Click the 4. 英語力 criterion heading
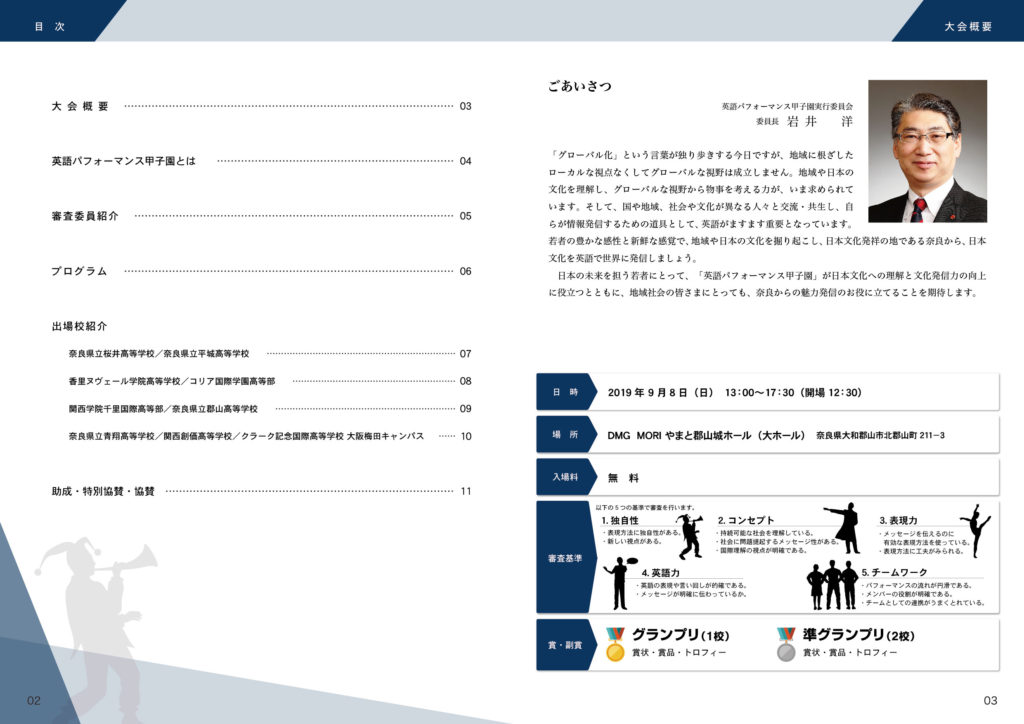 (660, 573)
